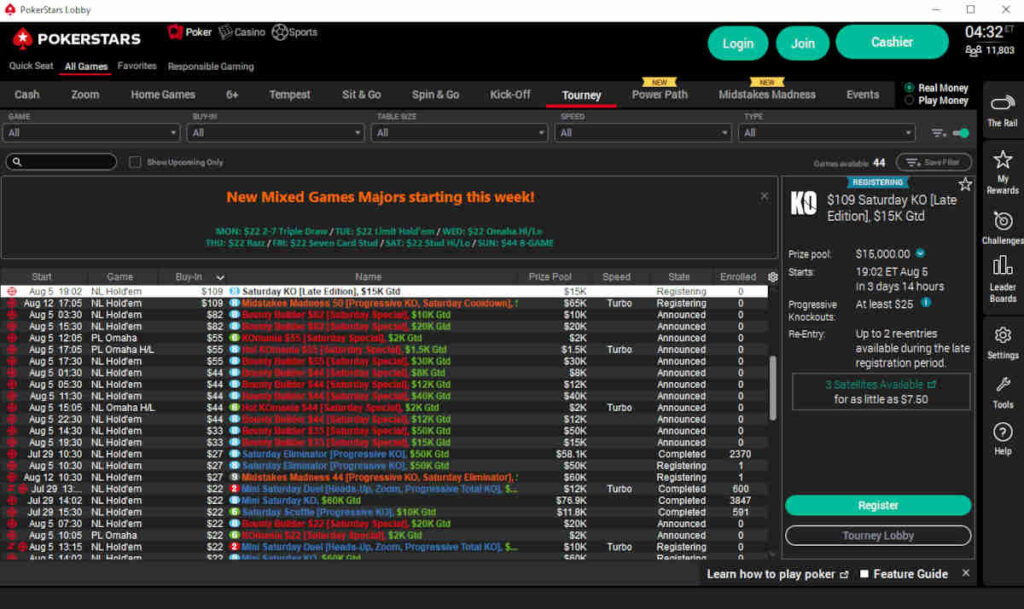Open the Speed filter dropdown
The width and height of the screenshot is (1024, 609).
tap(644, 133)
